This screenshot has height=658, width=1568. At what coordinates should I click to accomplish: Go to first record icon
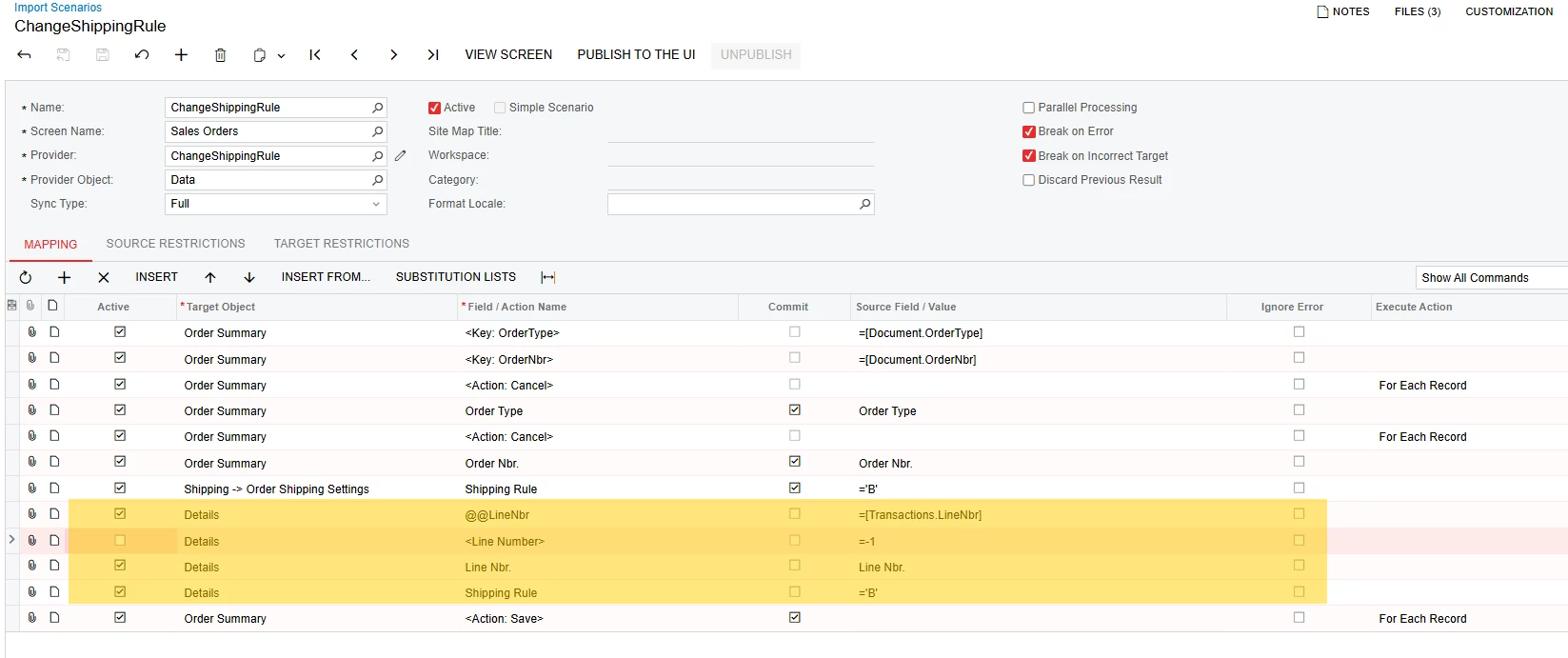(x=315, y=55)
